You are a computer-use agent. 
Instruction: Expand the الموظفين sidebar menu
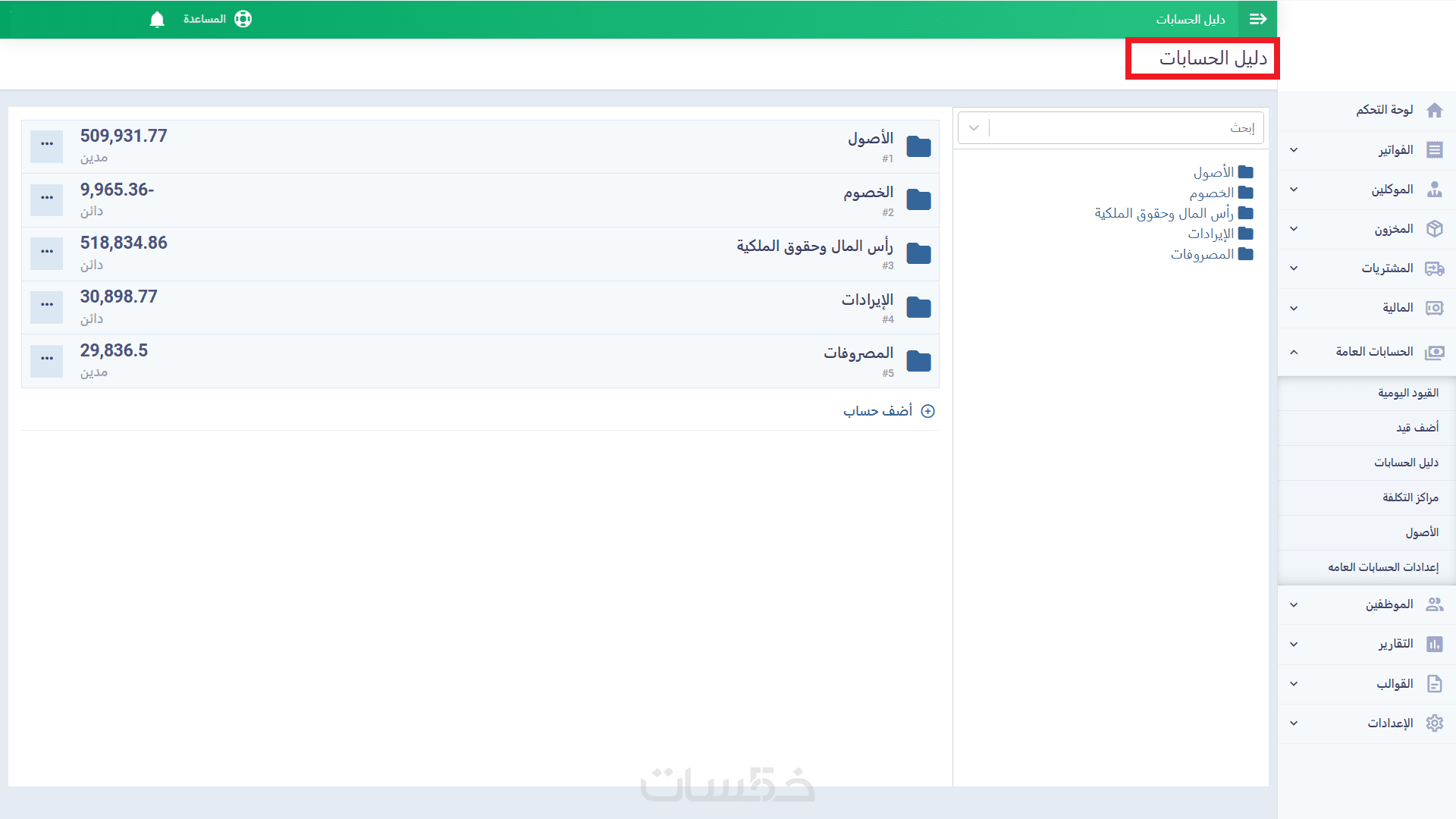tap(1294, 605)
